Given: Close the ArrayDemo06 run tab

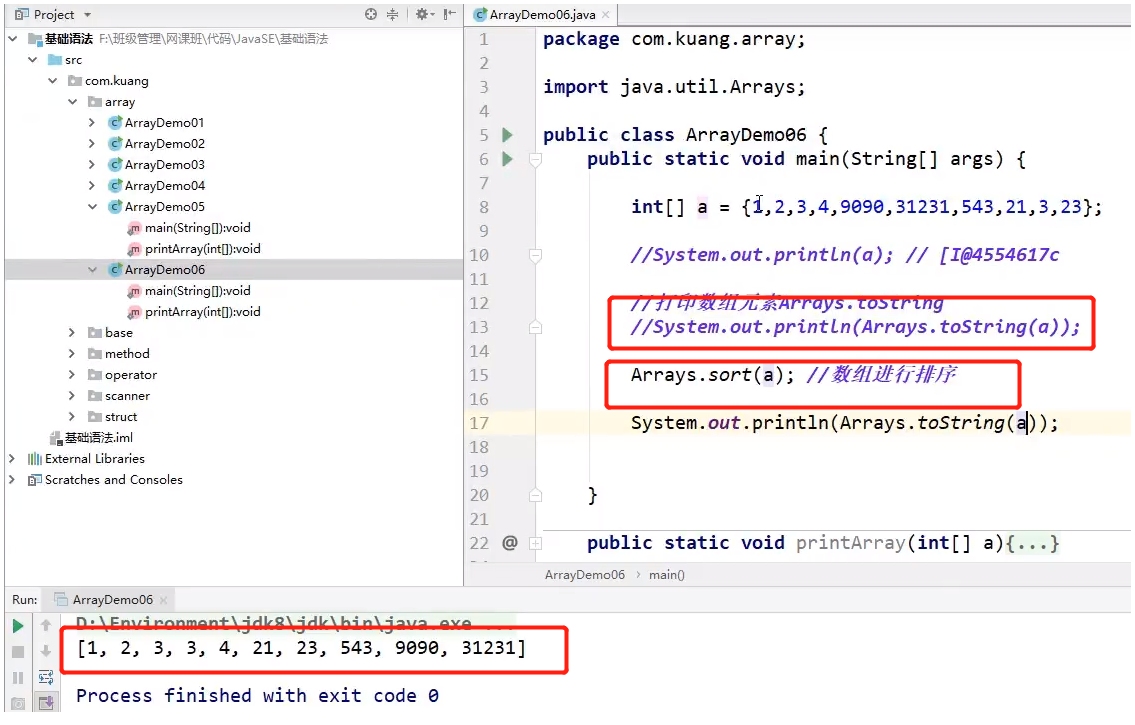Looking at the screenshot, I should [164, 600].
